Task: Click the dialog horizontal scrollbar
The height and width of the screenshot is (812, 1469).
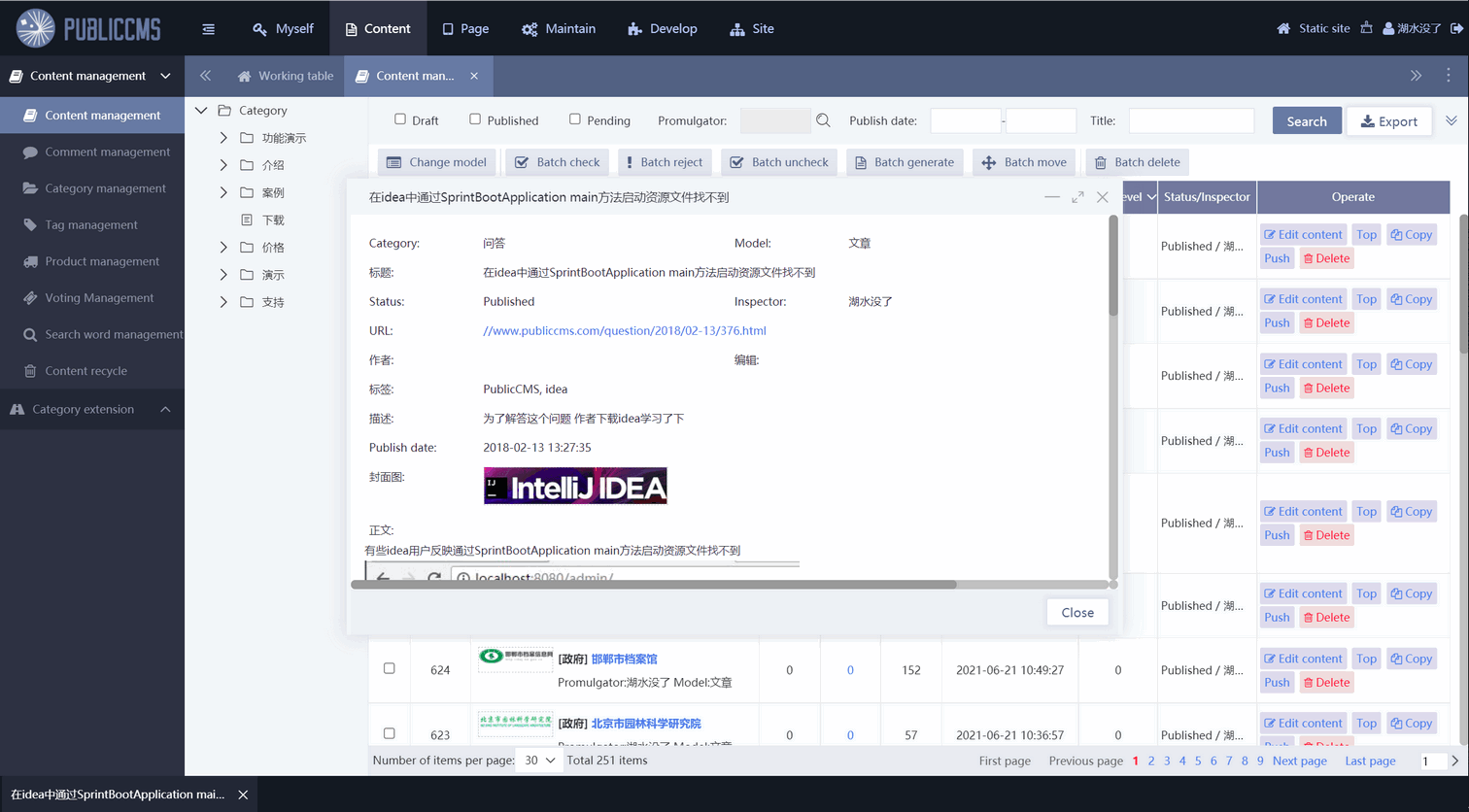Action: pos(654,585)
